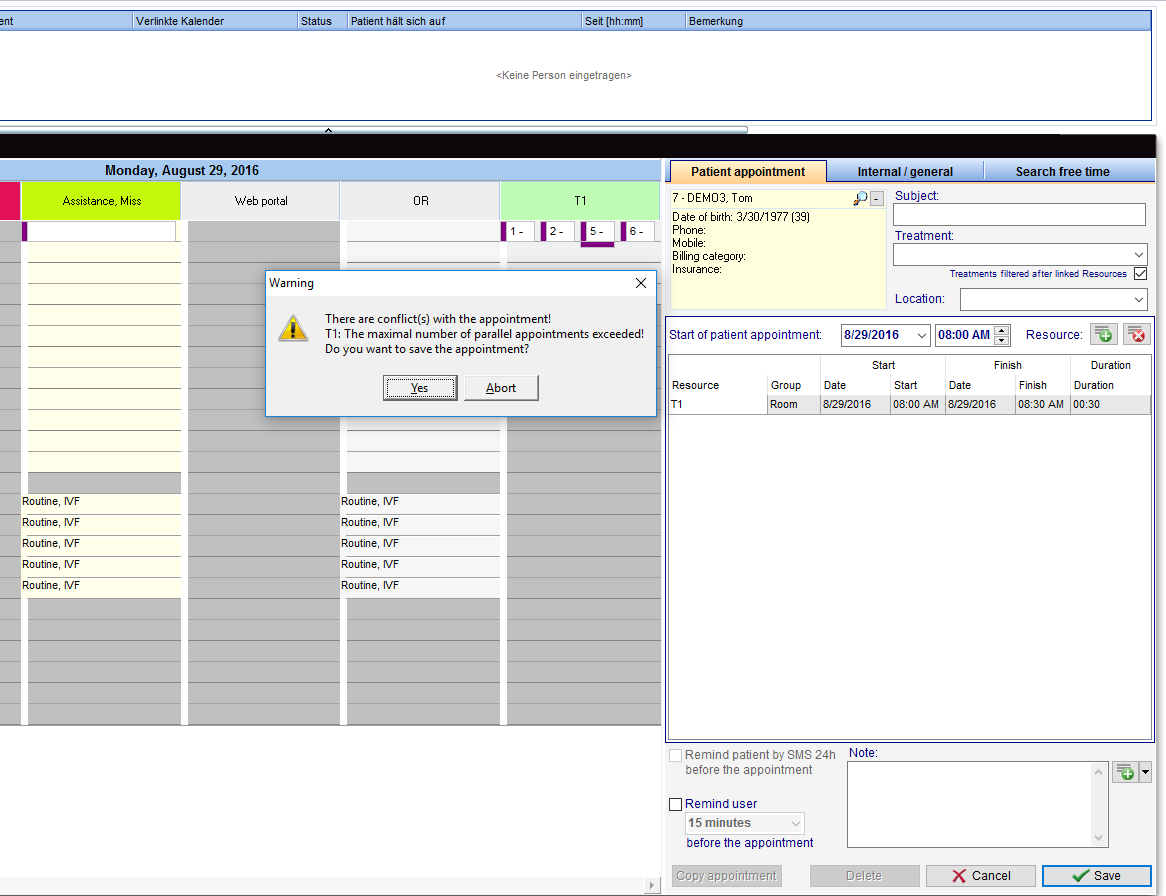Screen dimensions: 1166x896
Task: Select the T1 resource row
Action: tap(909, 405)
